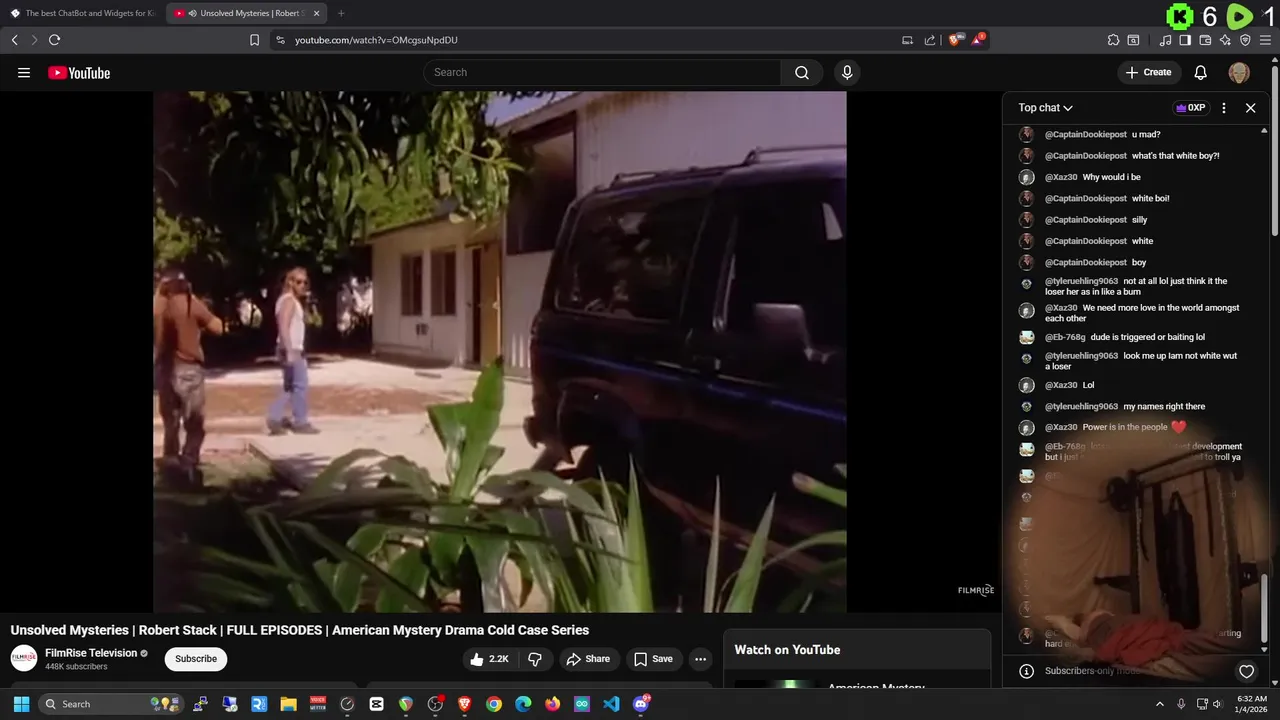The image size is (1280, 720).
Task: Open Firefox from the taskbar
Action: (553, 704)
